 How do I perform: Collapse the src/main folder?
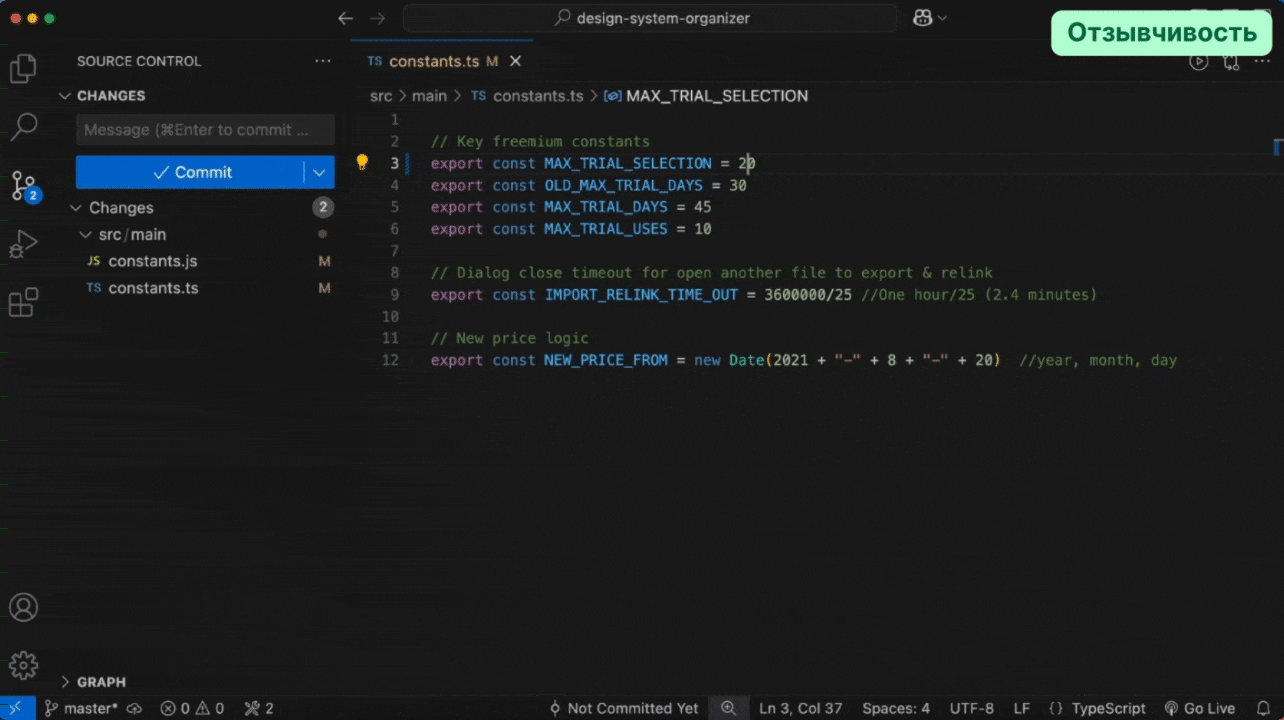click(132, 234)
